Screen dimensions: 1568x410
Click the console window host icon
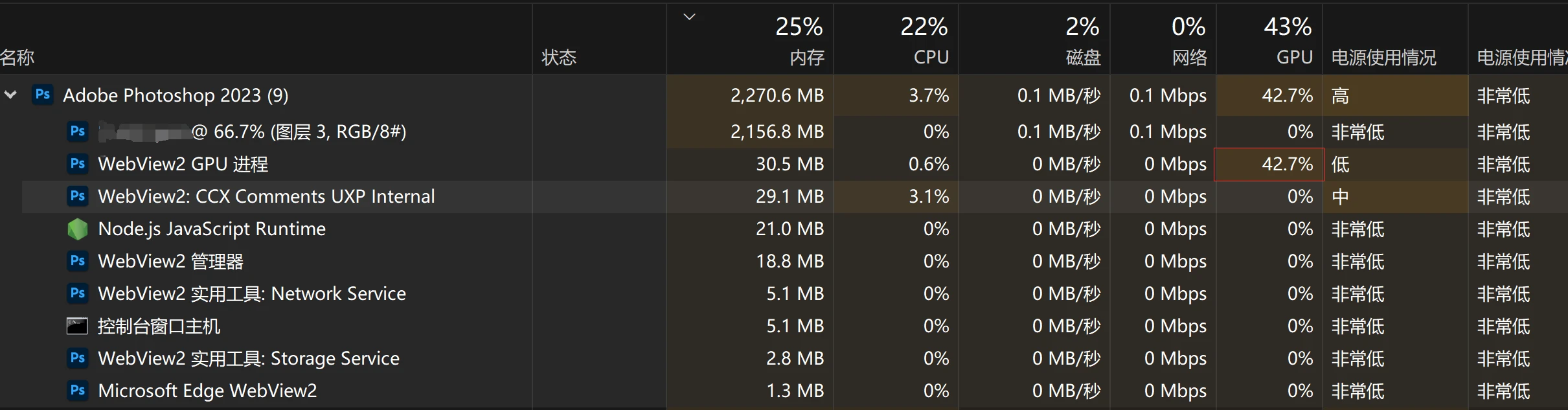[x=77, y=326]
